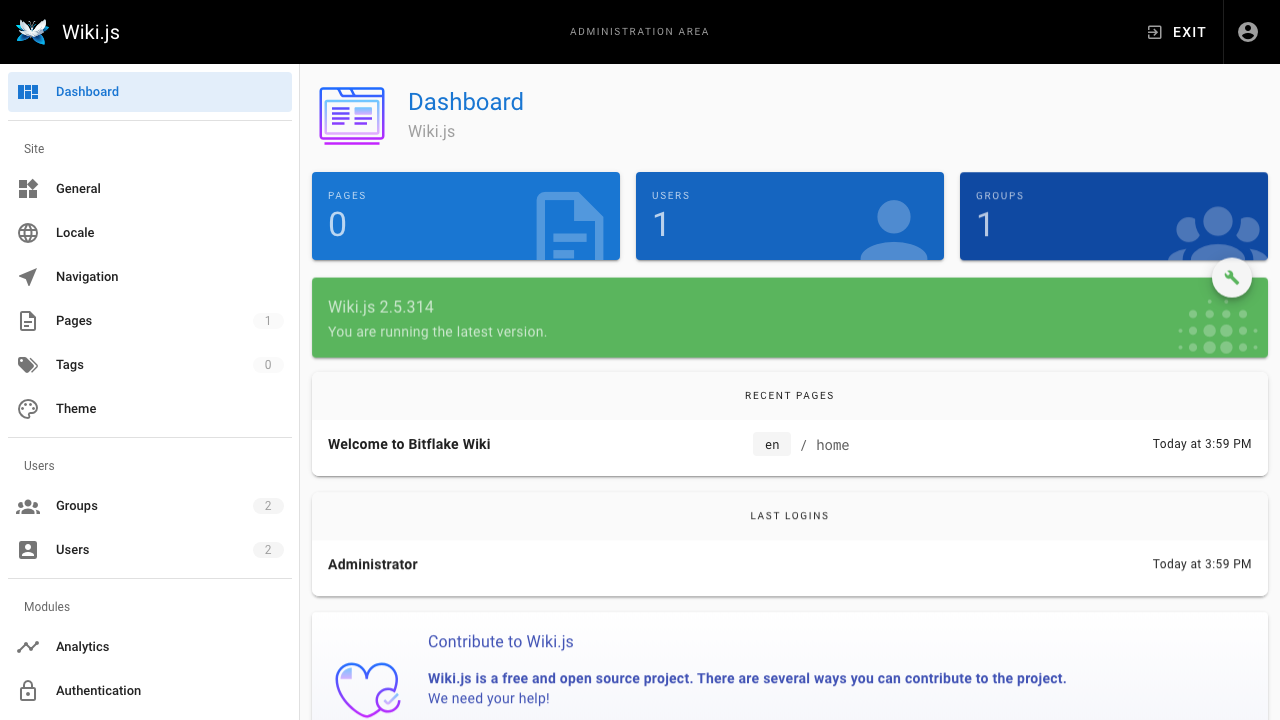The width and height of the screenshot is (1280, 720).
Task: Open Authentication module settings
Action: pyautogui.click(x=150, y=691)
